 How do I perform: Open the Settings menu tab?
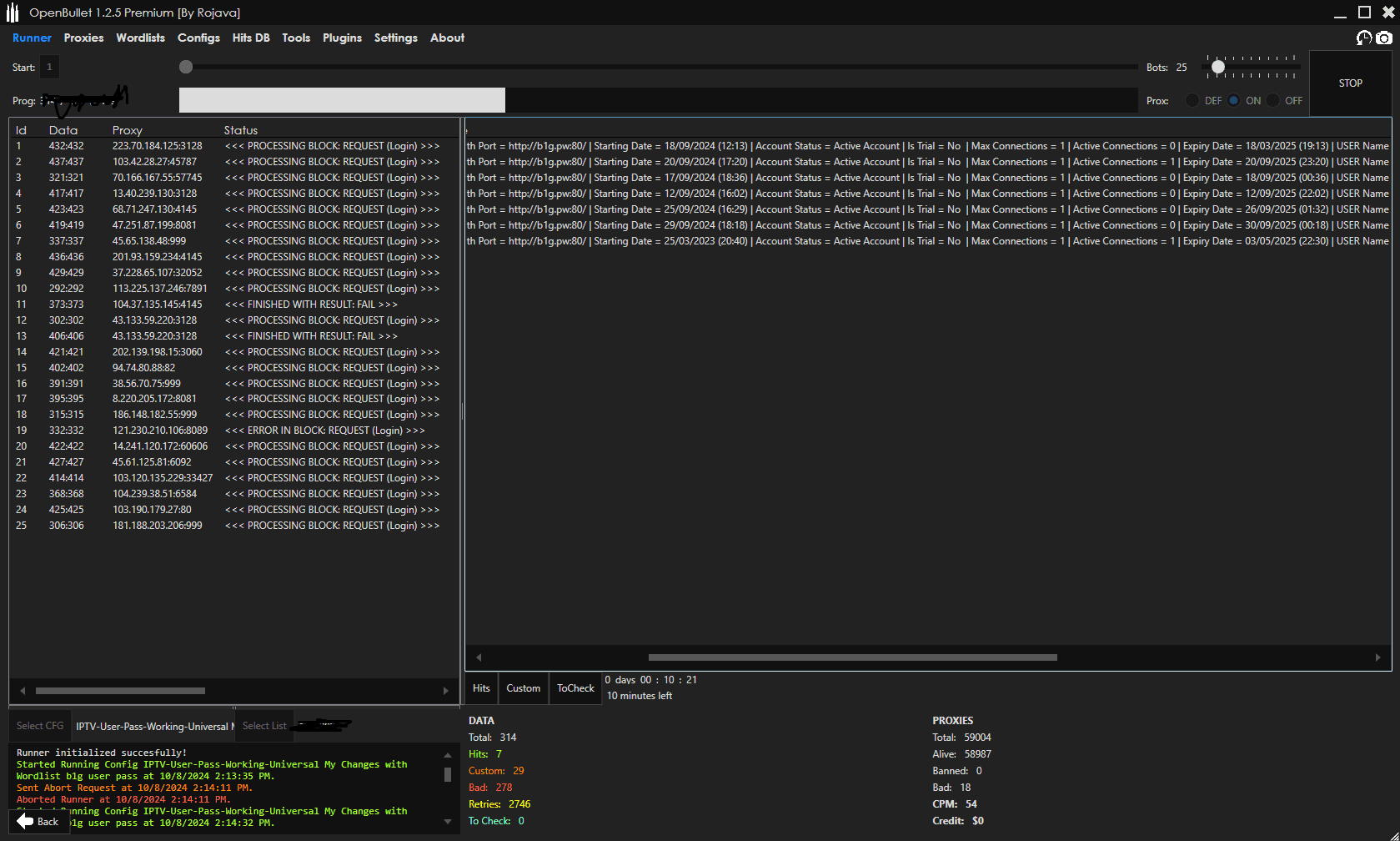pos(395,38)
